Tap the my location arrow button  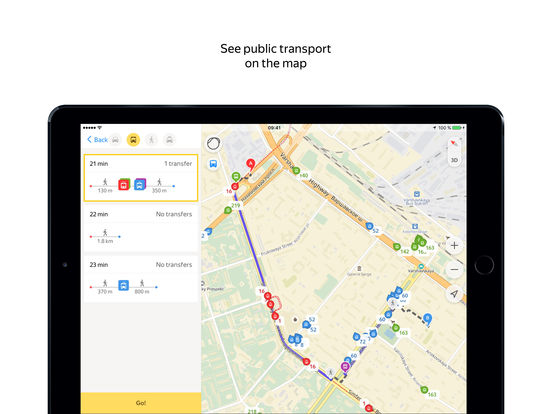pos(454,294)
